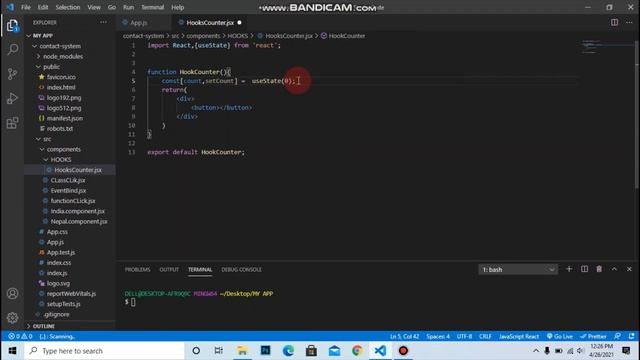Open functionClick.jsx in explorer
The height and width of the screenshot is (360, 640).
pyautogui.click(x=73, y=201)
